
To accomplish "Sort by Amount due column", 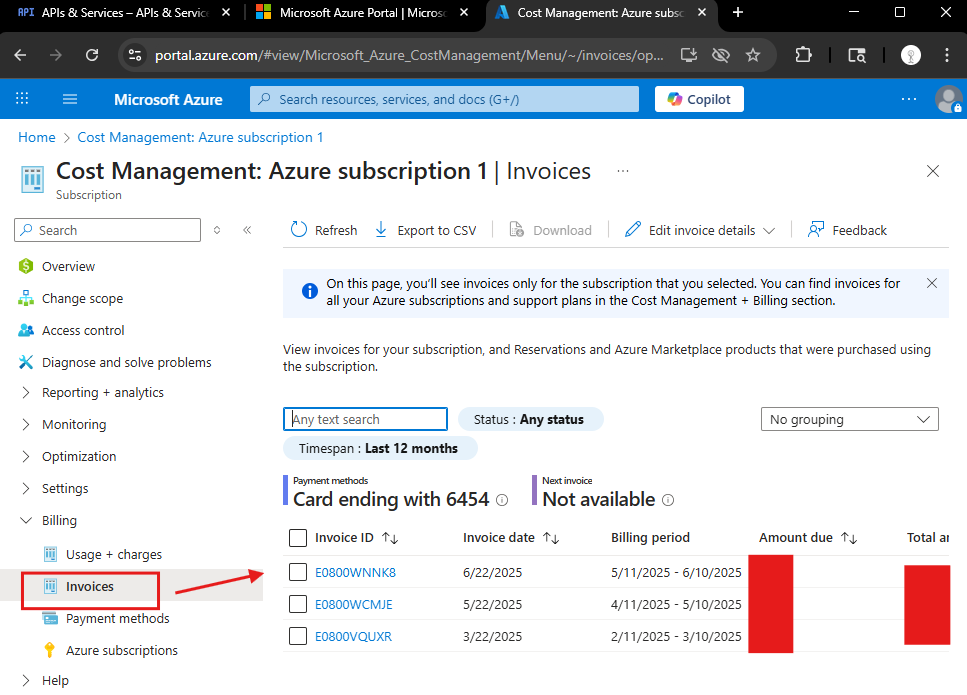I will click(808, 538).
